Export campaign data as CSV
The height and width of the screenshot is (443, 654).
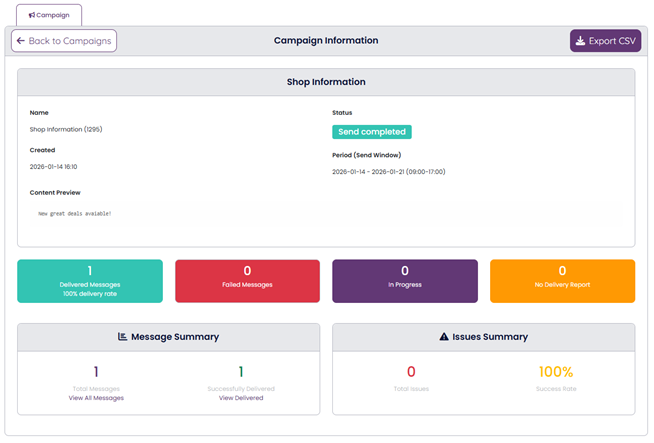605,41
